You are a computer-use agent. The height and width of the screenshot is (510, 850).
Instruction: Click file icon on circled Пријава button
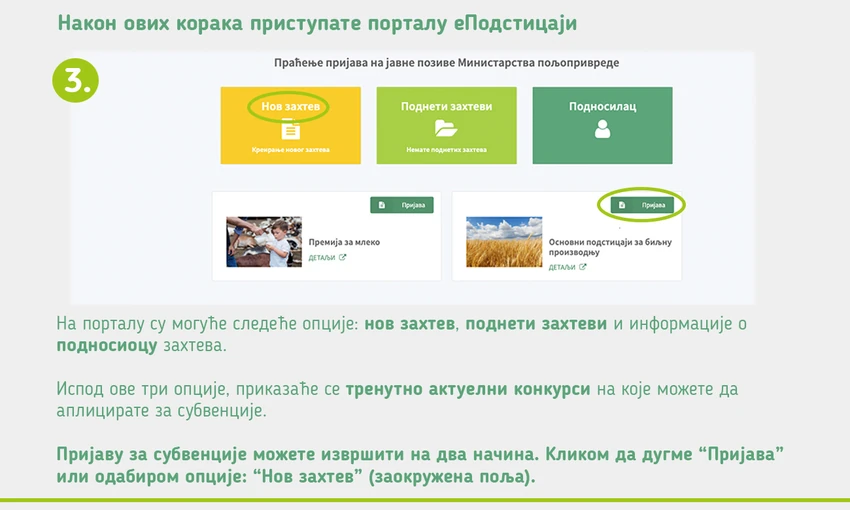coord(622,205)
